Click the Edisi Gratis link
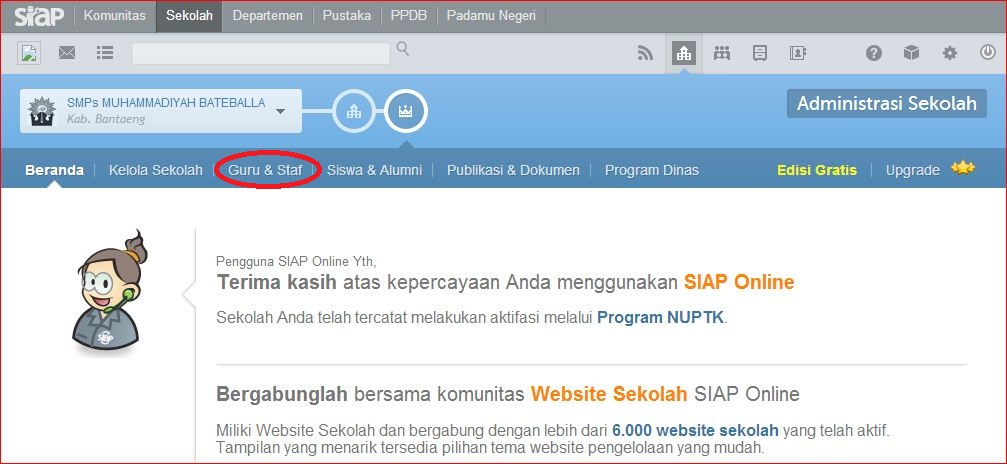The height and width of the screenshot is (464, 1007). [x=817, y=170]
